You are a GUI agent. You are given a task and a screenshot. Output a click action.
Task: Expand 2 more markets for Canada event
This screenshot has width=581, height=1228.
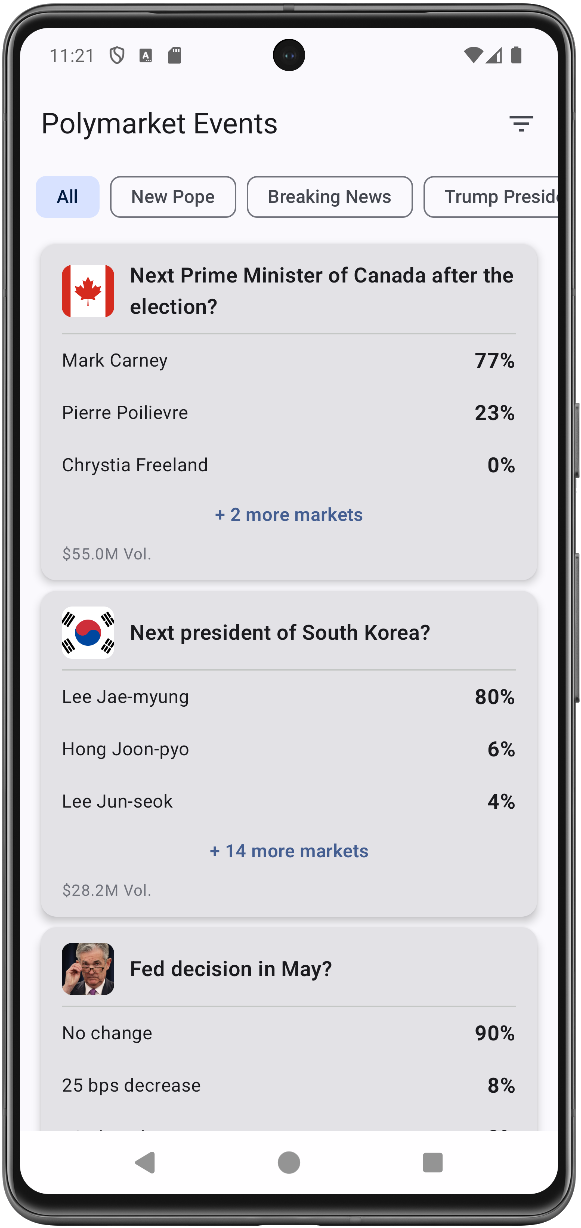[289, 514]
